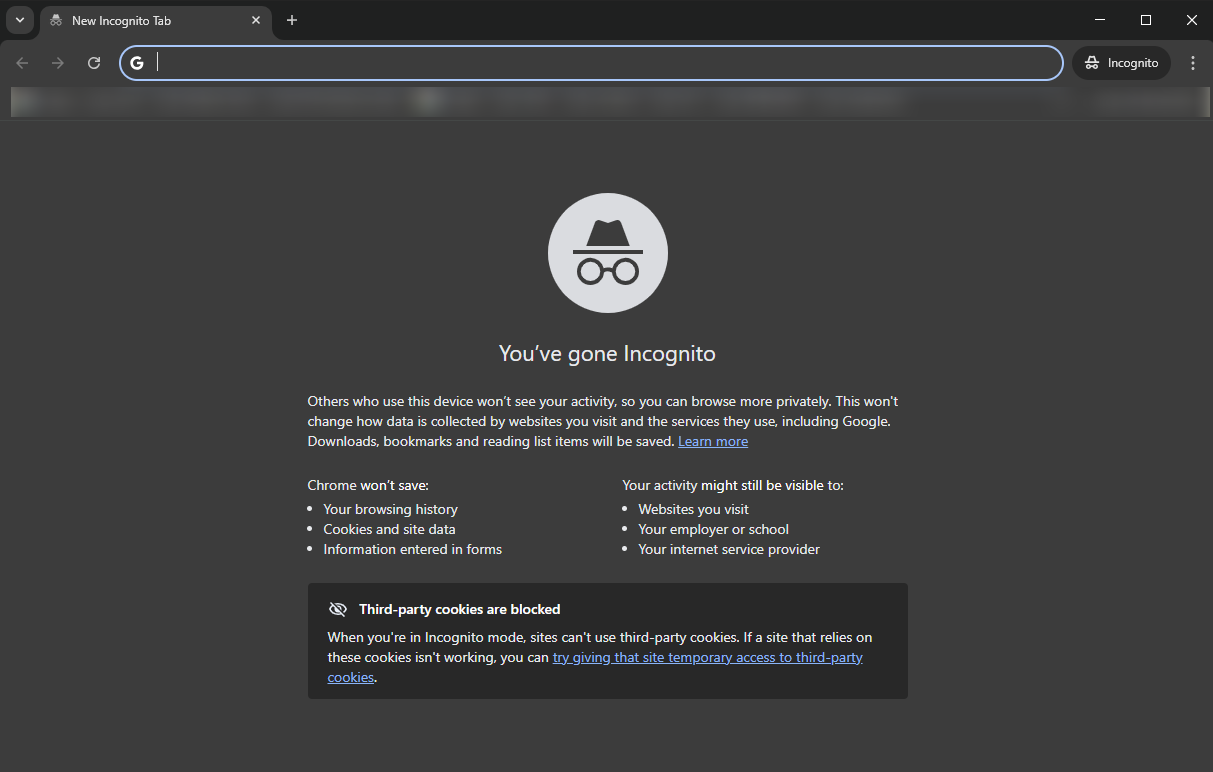This screenshot has width=1213, height=772.
Task: Reload the current page
Action: tap(93, 62)
